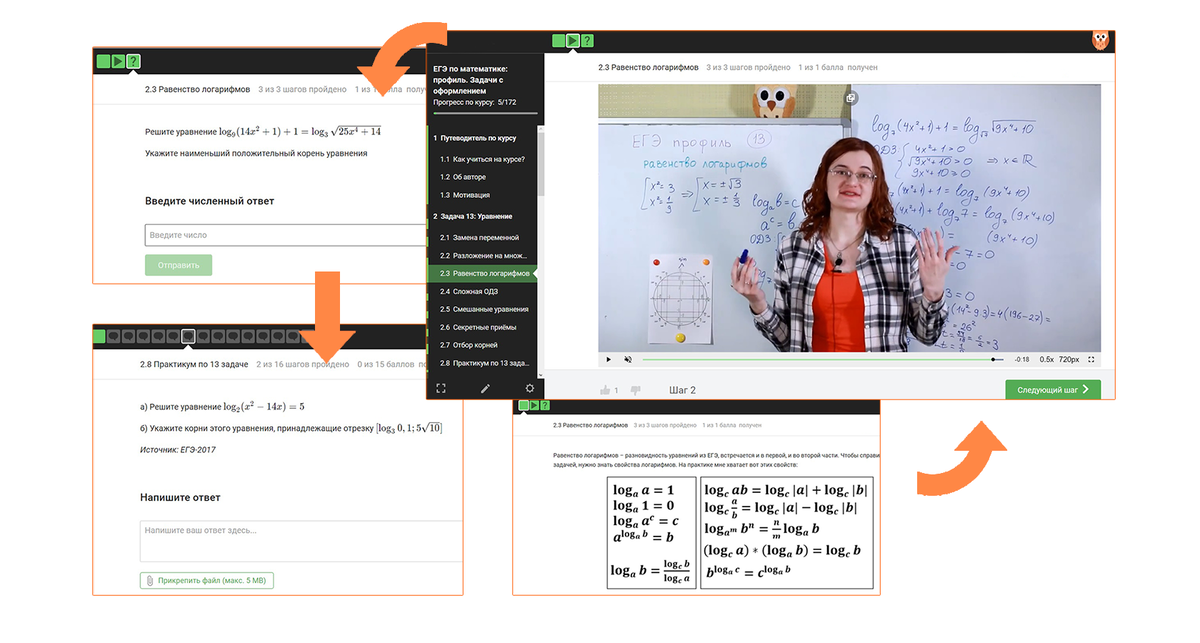The image size is (1200, 643).
Task: Select video step icon in main window
Action: click(x=572, y=41)
